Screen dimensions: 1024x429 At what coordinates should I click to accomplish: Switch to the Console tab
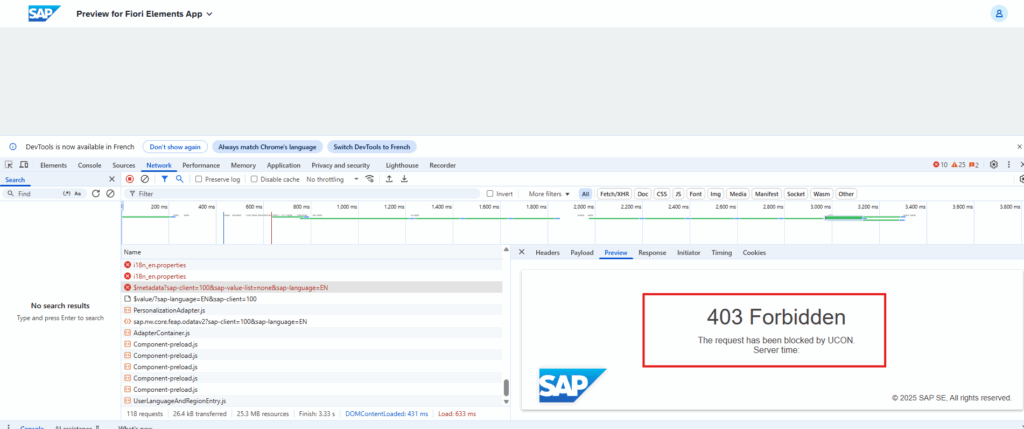pos(90,165)
